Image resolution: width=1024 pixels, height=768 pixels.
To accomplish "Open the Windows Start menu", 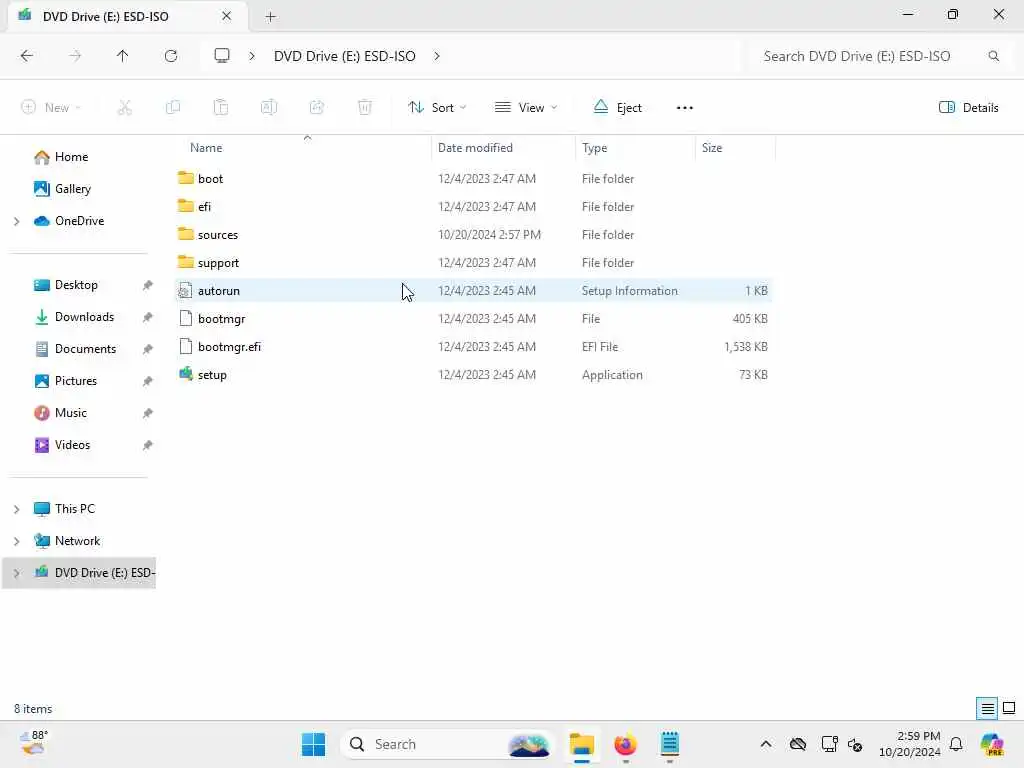I will click(x=313, y=744).
